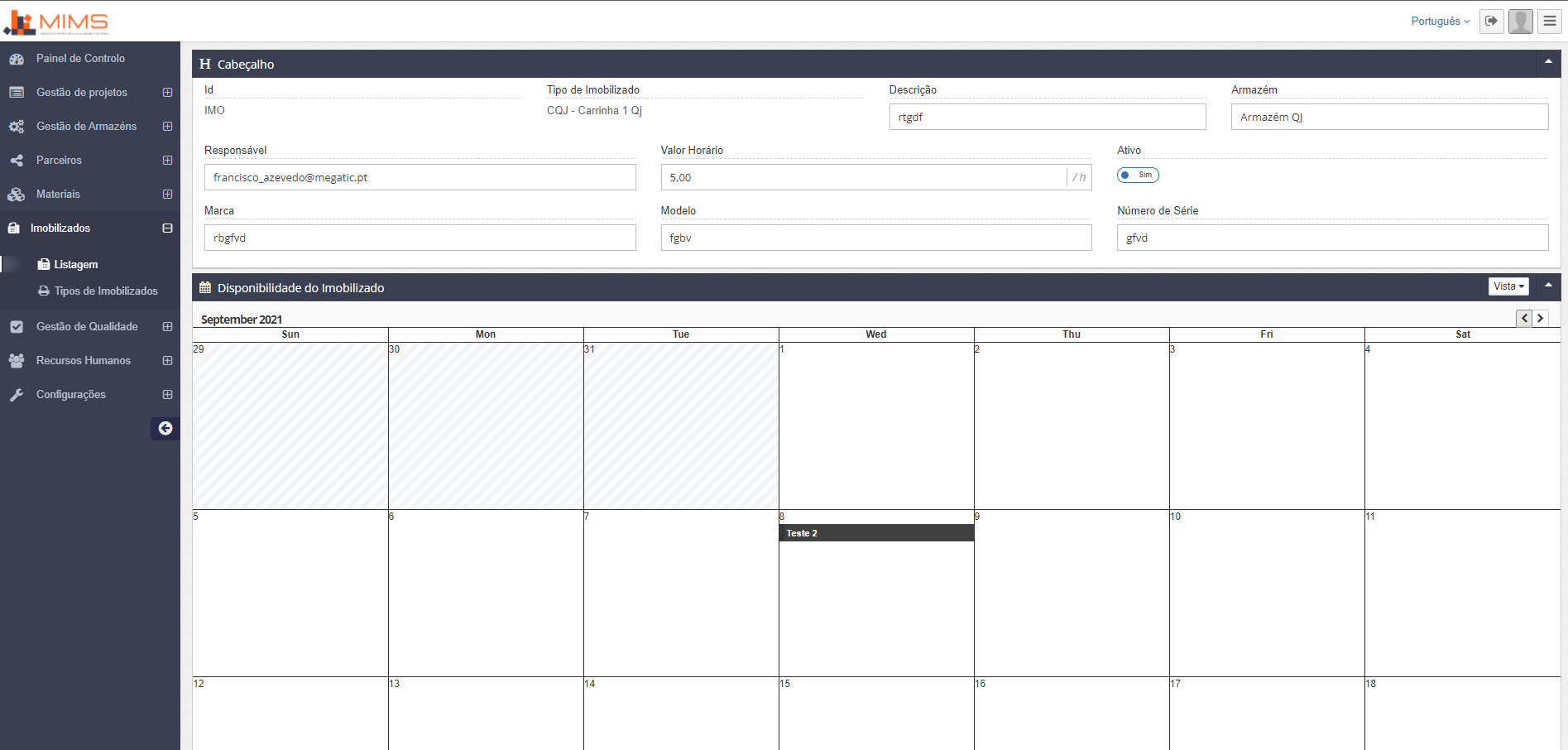This screenshot has height=750, width=1568.
Task: Select September 15 calendar cell
Action: pos(876,714)
